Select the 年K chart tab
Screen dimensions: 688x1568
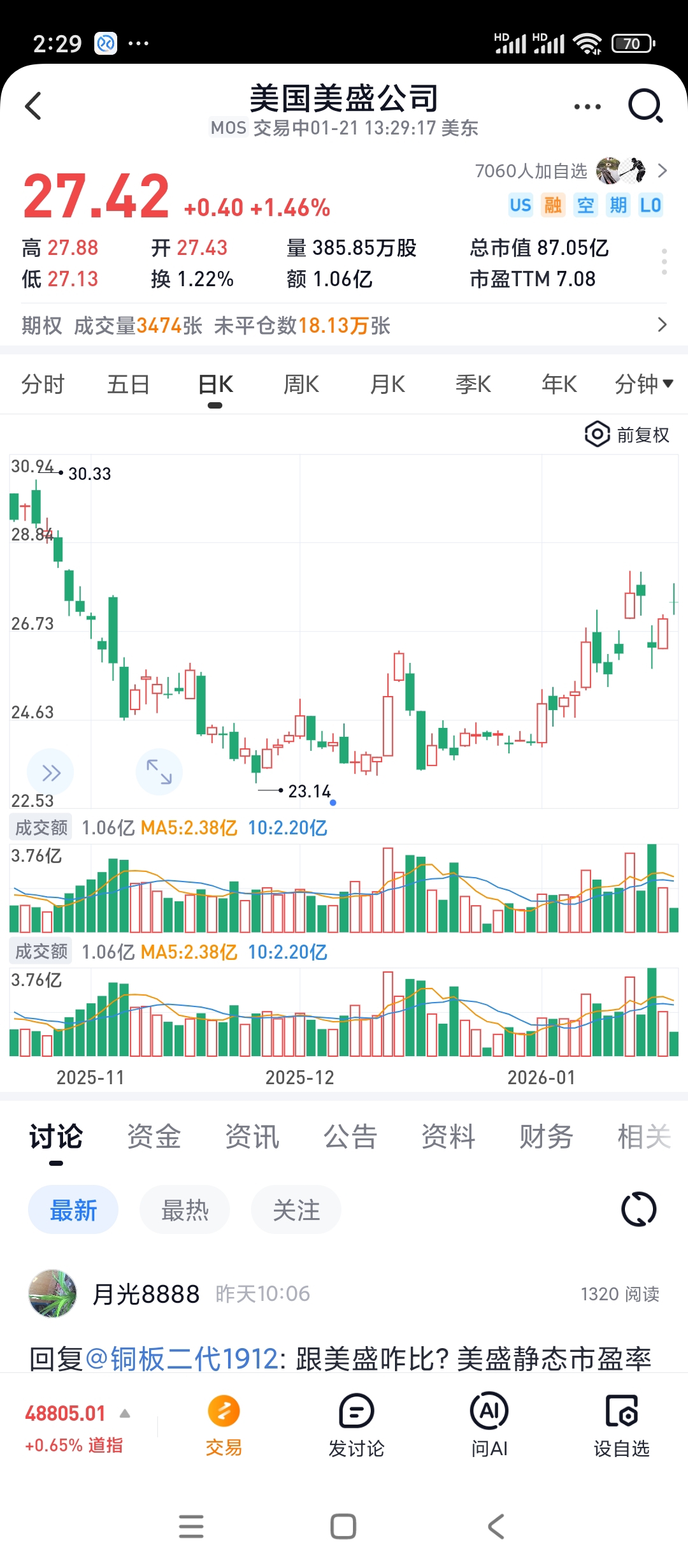559,384
